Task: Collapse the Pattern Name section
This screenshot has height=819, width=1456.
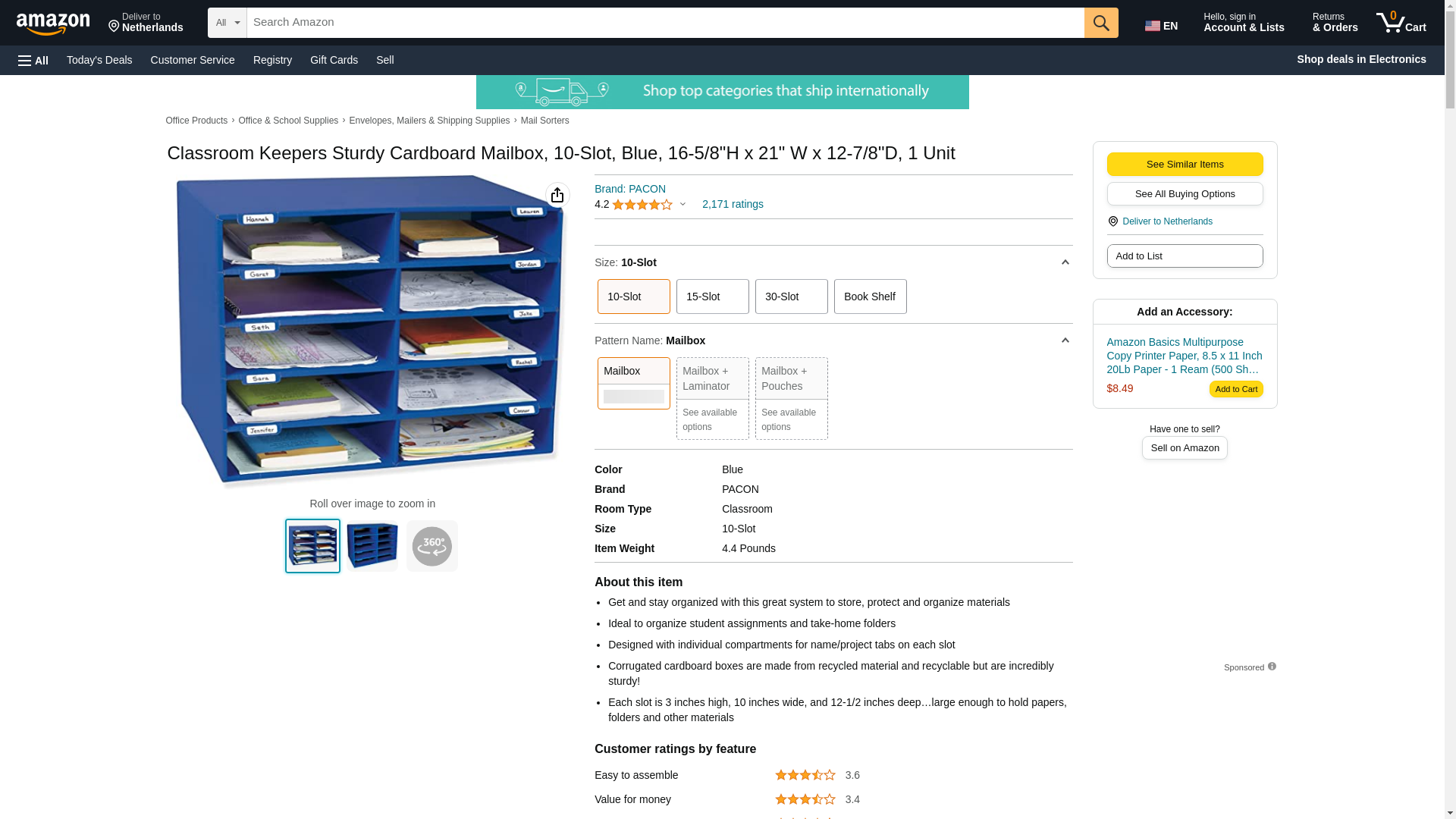Action: click(x=1065, y=340)
